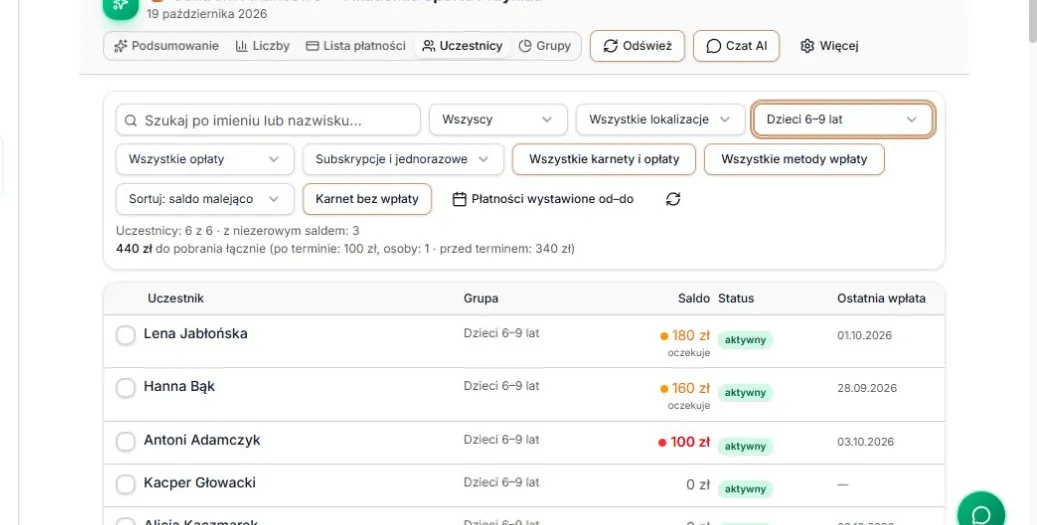Click the Saldo column header
The height and width of the screenshot is (525, 1037).
694,298
